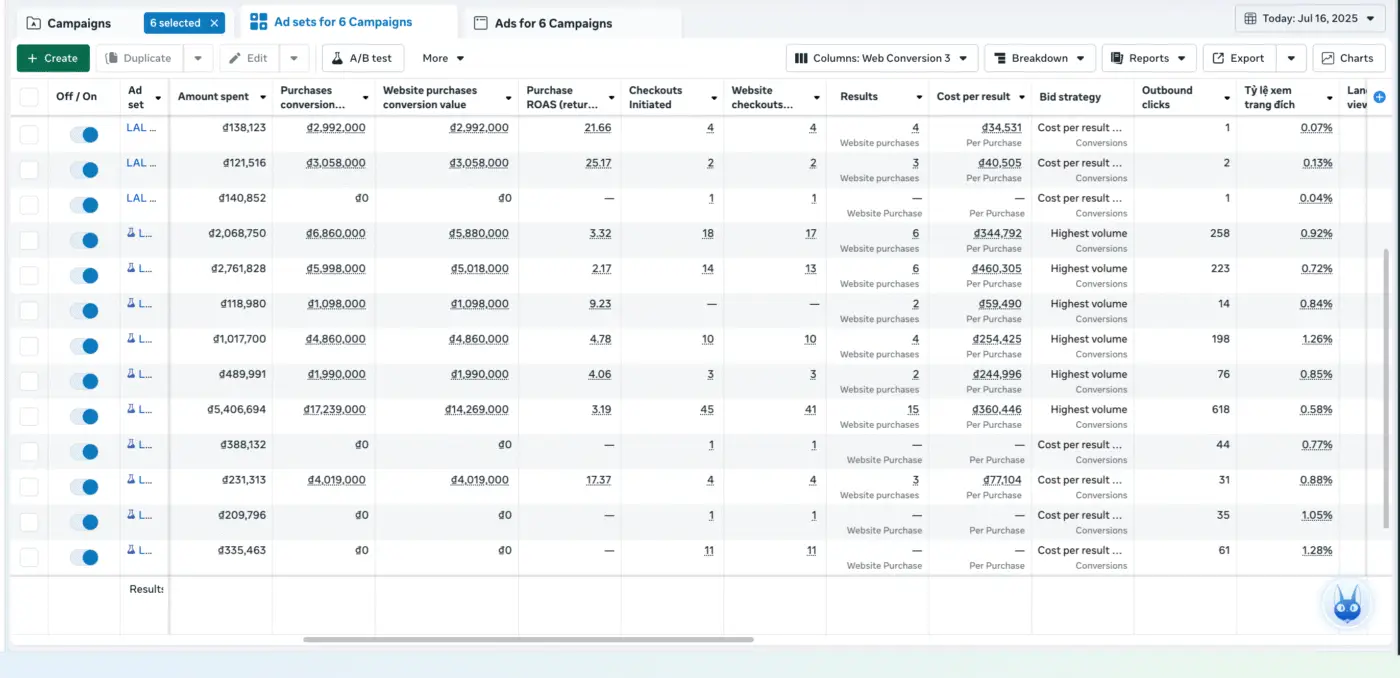
Task: Select the checkbox for the ₫2,068,750 row
Action: (29, 240)
